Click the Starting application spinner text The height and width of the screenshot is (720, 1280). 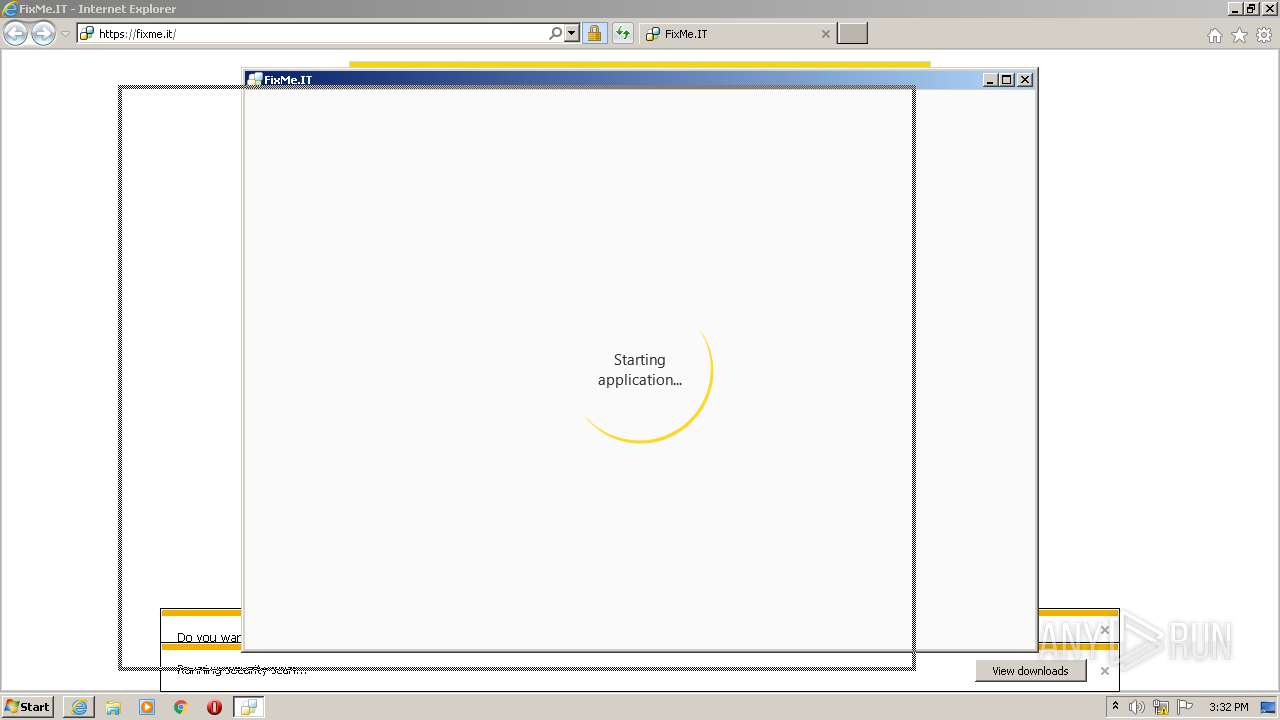click(x=640, y=370)
